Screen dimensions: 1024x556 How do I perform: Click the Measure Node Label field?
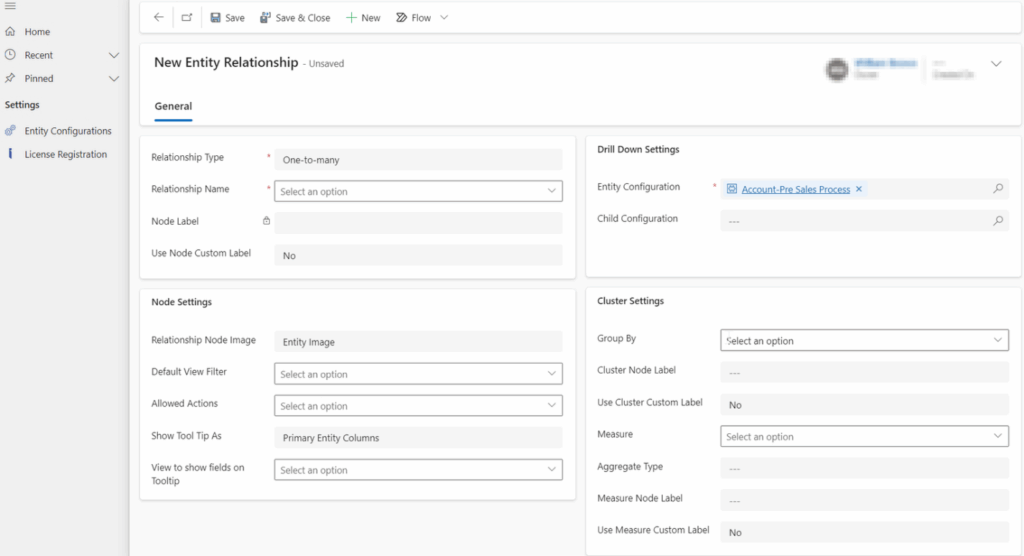pyautogui.click(x=864, y=500)
